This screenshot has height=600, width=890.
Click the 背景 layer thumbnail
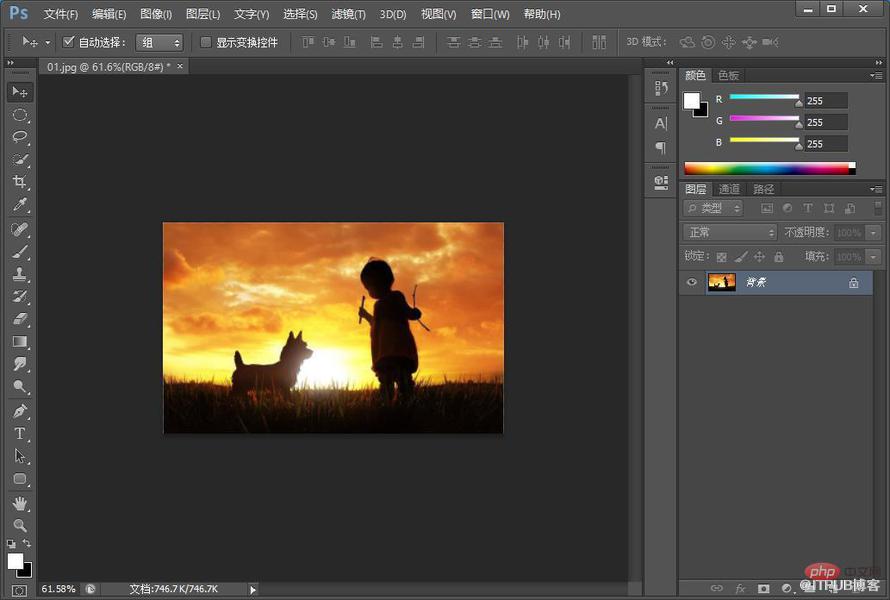[x=722, y=282]
